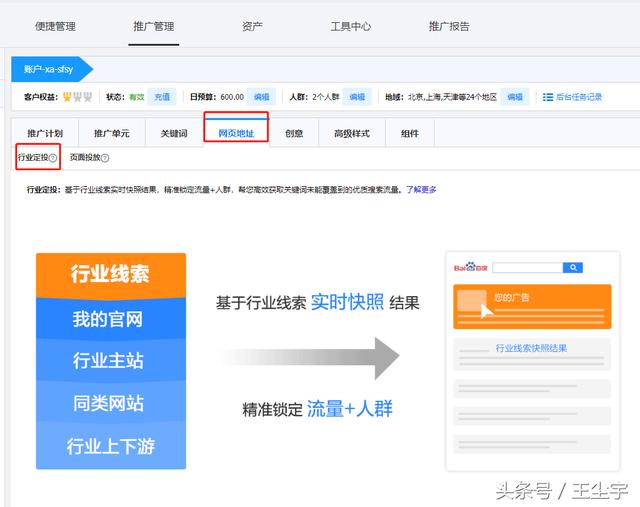Click the 客户权益 trophy icons

tap(77, 97)
